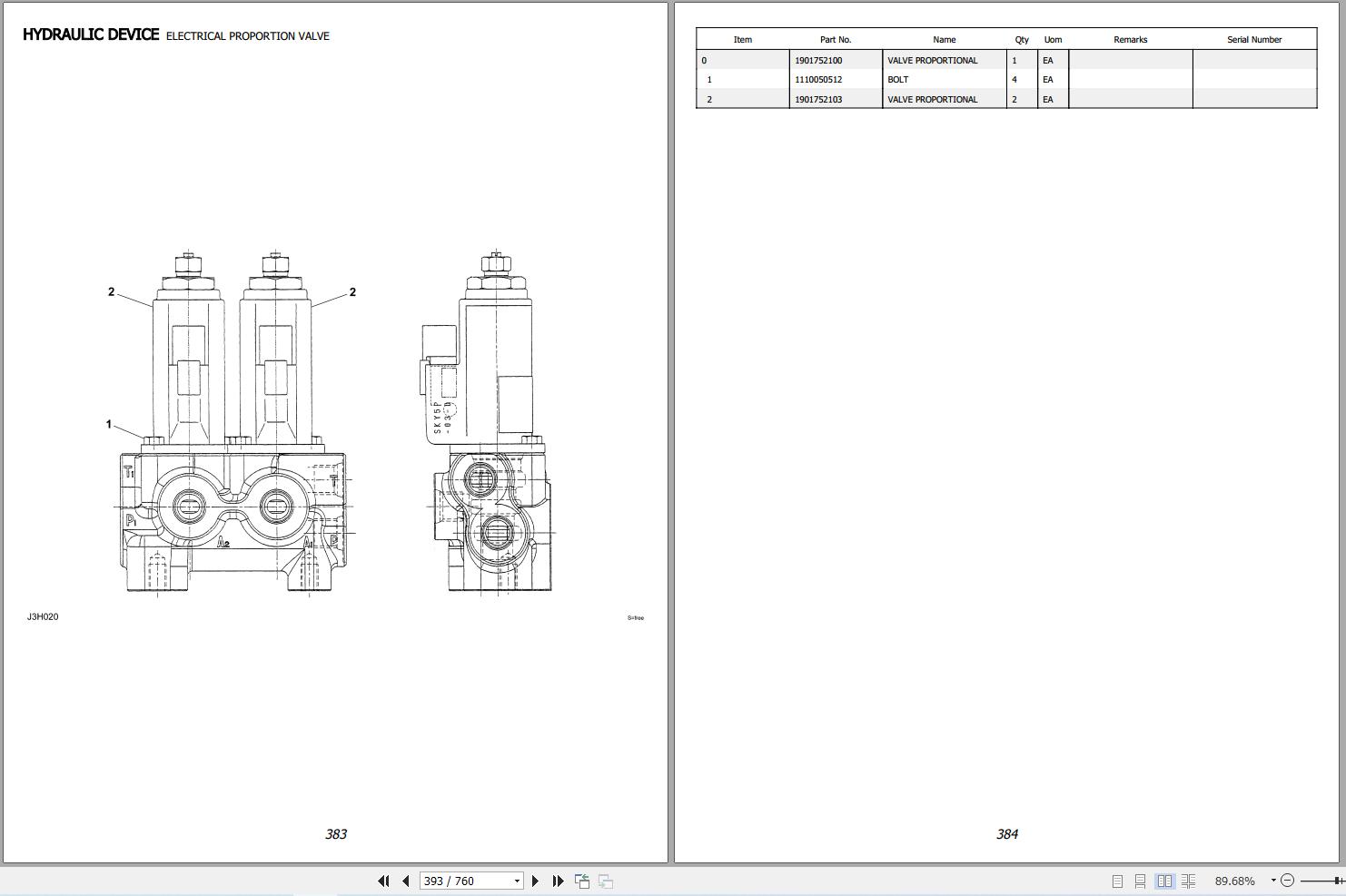Click page number 383
The image size is (1346, 896).
pos(336,834)
